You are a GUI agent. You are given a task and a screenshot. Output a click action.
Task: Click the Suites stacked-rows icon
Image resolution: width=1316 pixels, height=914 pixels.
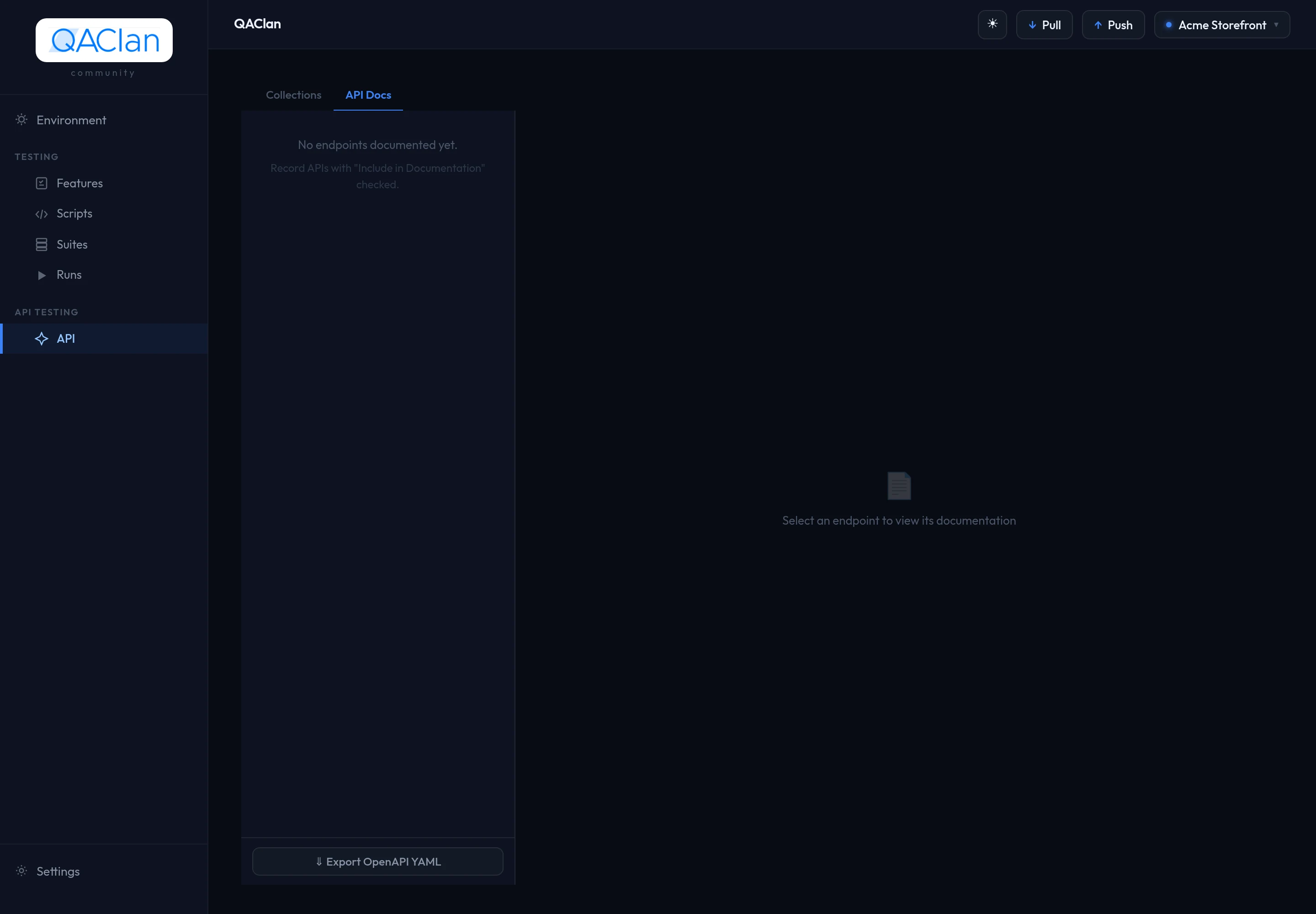click(x=41, y=244)
